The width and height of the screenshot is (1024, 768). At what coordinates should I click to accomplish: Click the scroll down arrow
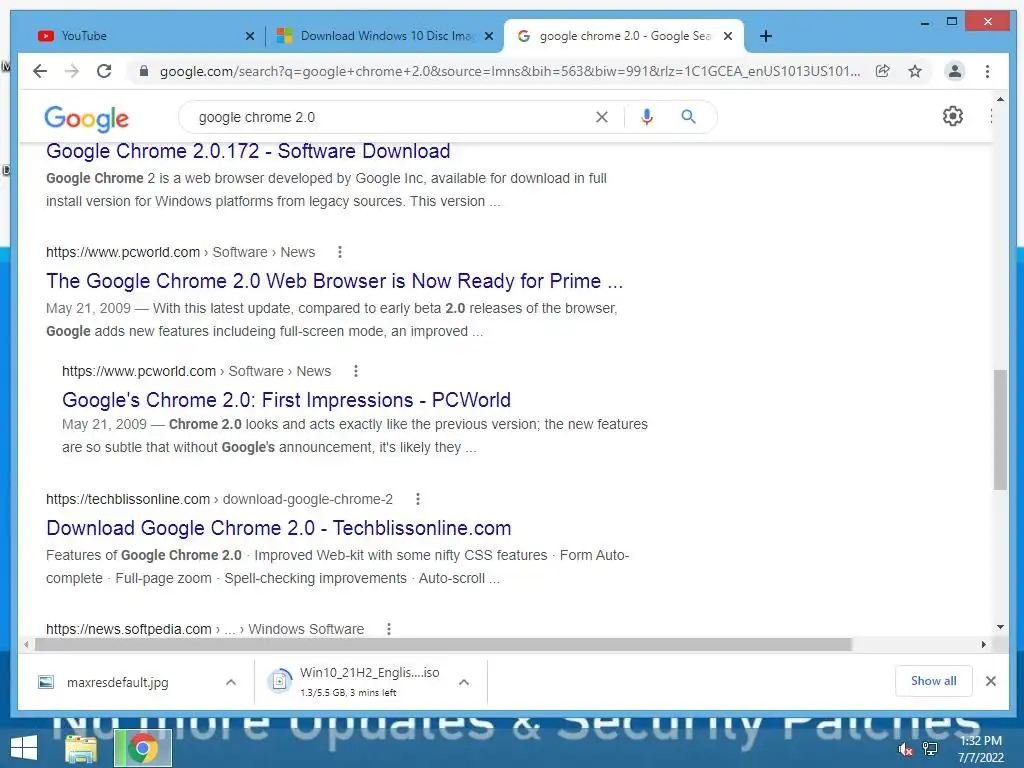(x=1000, y=628)
